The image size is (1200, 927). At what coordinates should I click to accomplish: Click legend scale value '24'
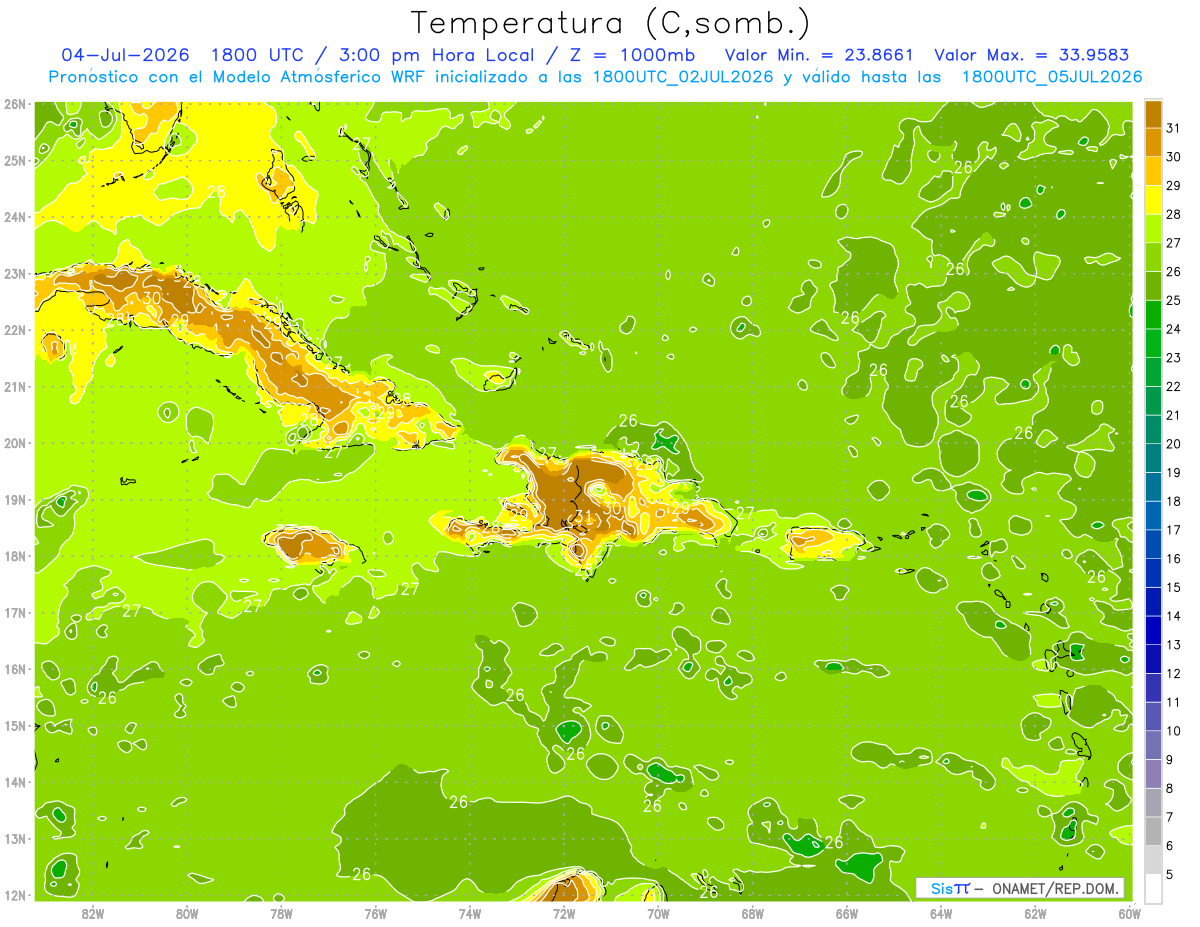point(1173,329)
